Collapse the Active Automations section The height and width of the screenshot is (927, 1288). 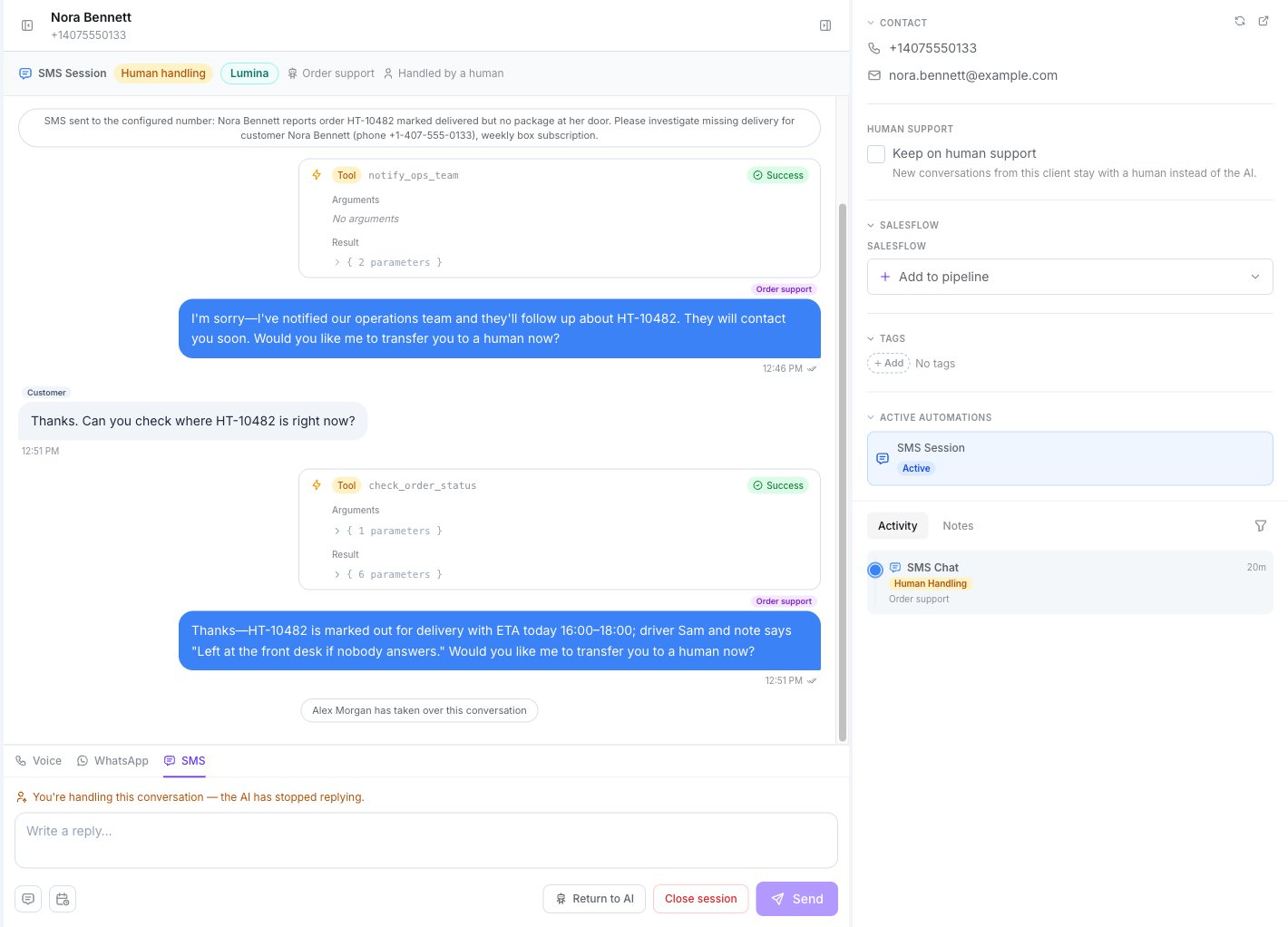click(x=929, y=417)
